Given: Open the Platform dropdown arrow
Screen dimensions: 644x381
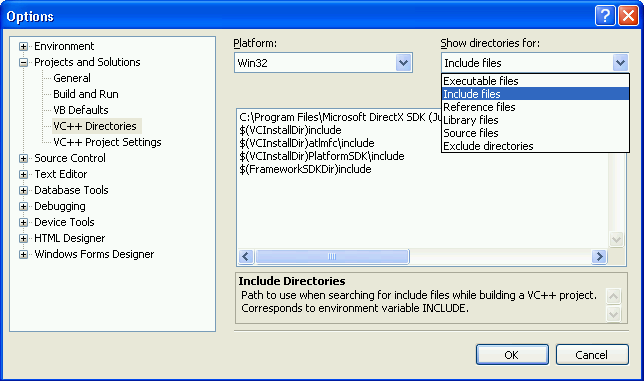Looking at the screenshot, I should tap(404, 63).
